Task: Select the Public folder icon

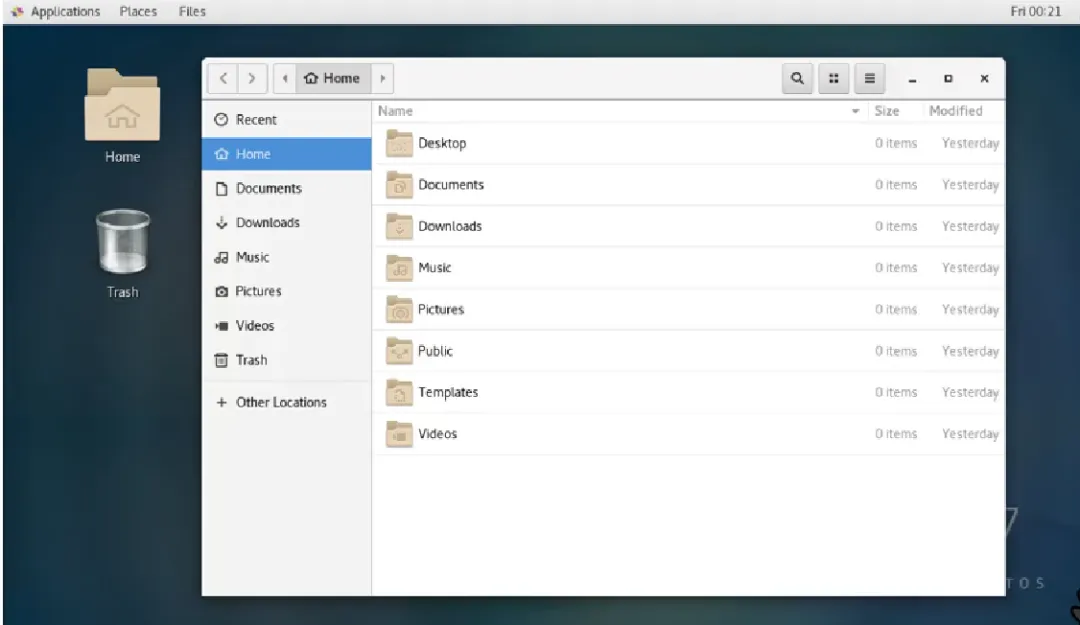Action: [399, 351]
